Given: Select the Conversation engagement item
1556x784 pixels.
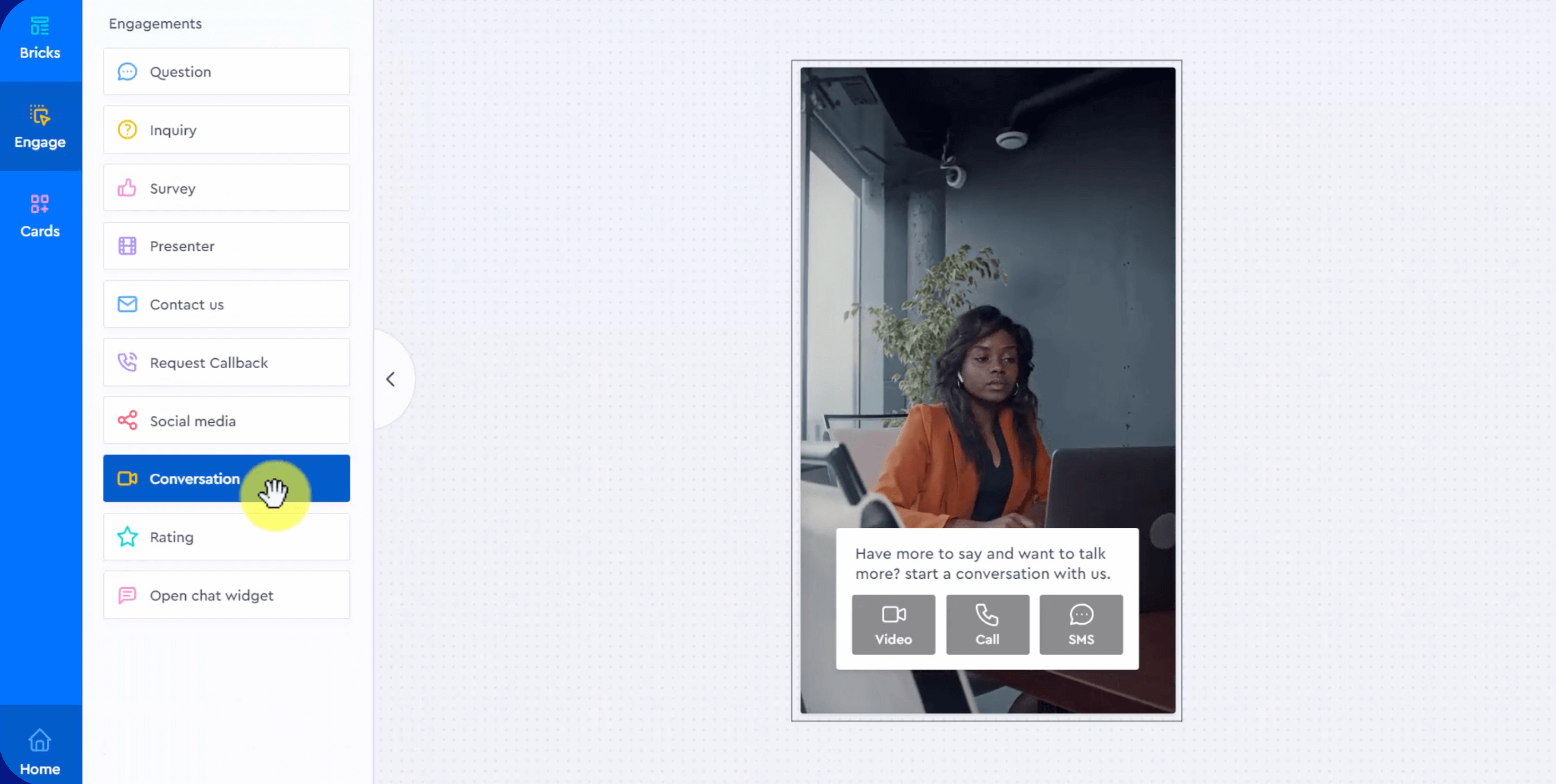Looking at the screenshot, I should [x=227, y=478].
